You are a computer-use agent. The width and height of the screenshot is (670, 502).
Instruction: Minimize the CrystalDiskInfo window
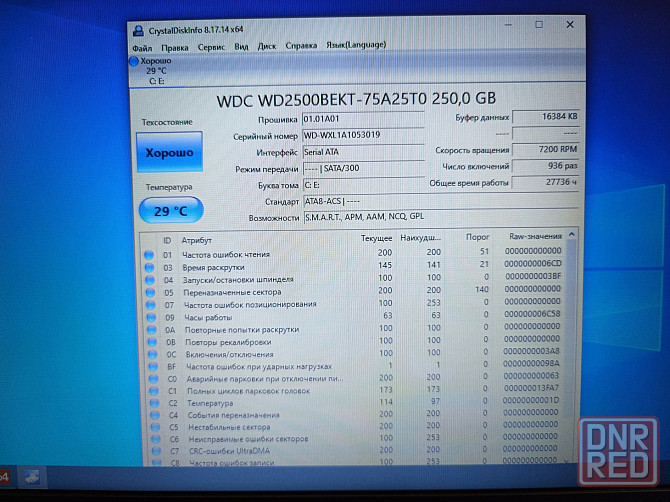point(508,25)
